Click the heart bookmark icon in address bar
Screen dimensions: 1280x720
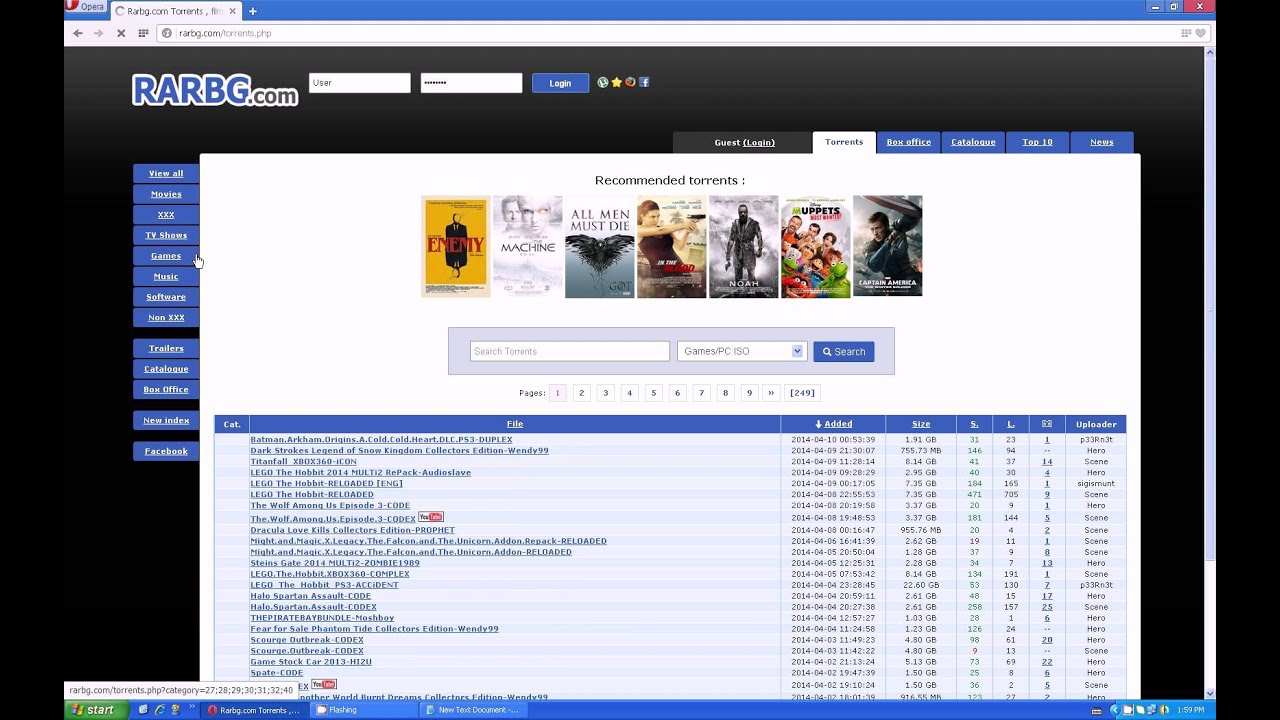click(x=1200, y=33)
